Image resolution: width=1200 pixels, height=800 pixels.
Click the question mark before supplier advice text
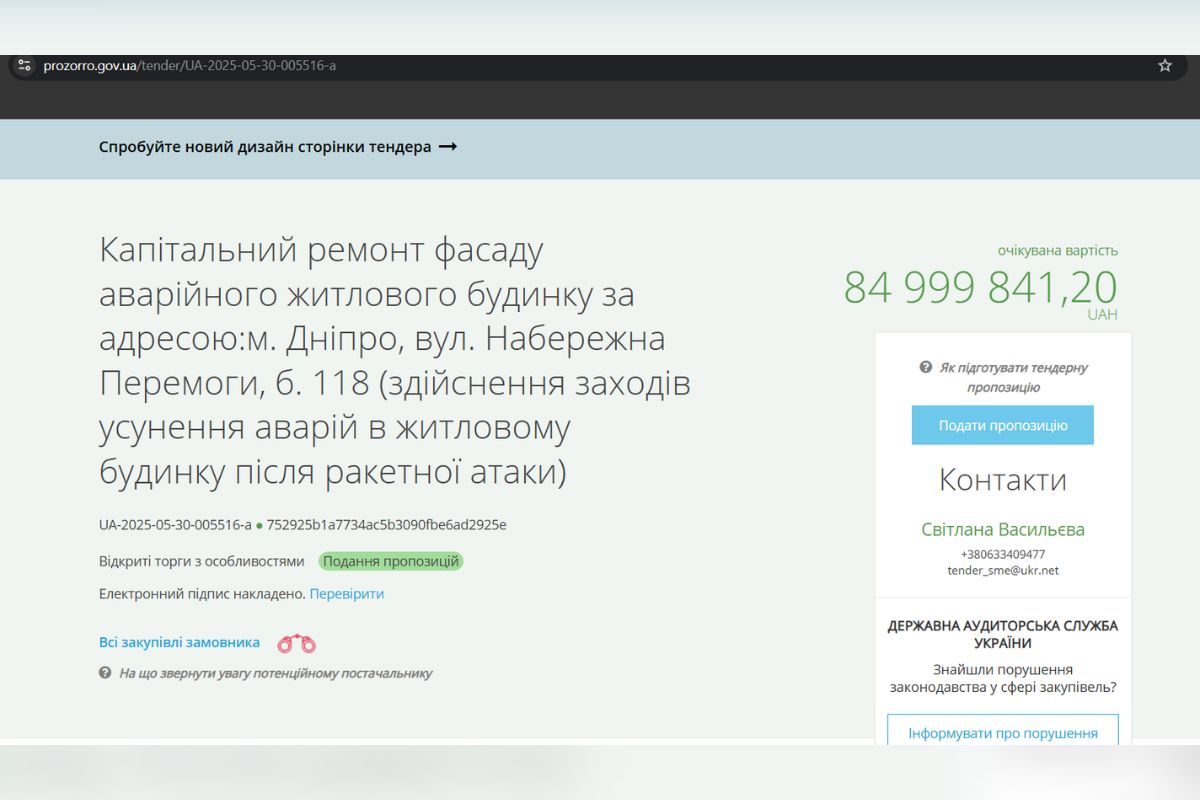(x=103, y=673)
